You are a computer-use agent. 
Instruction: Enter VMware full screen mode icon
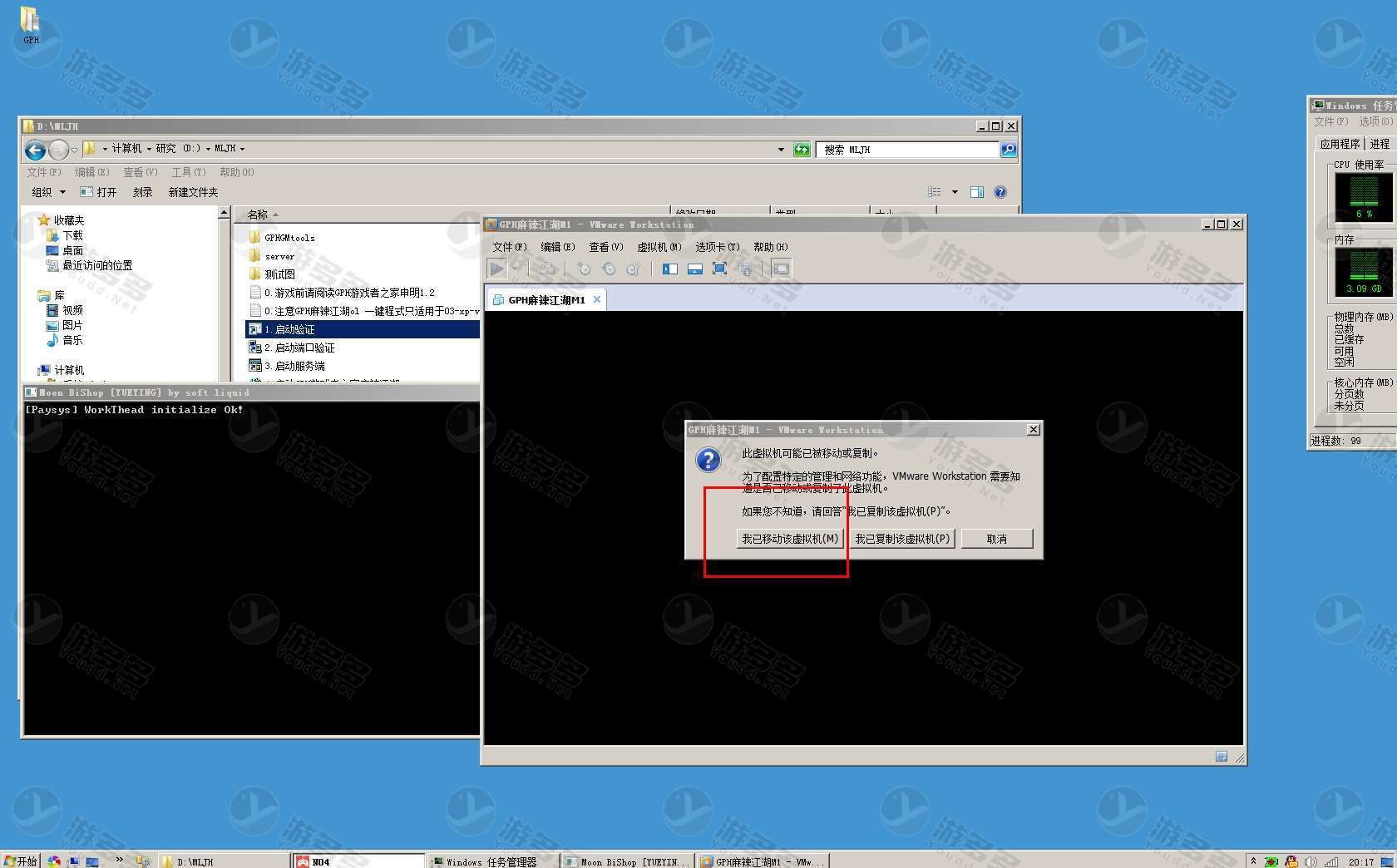pos(720,269)
